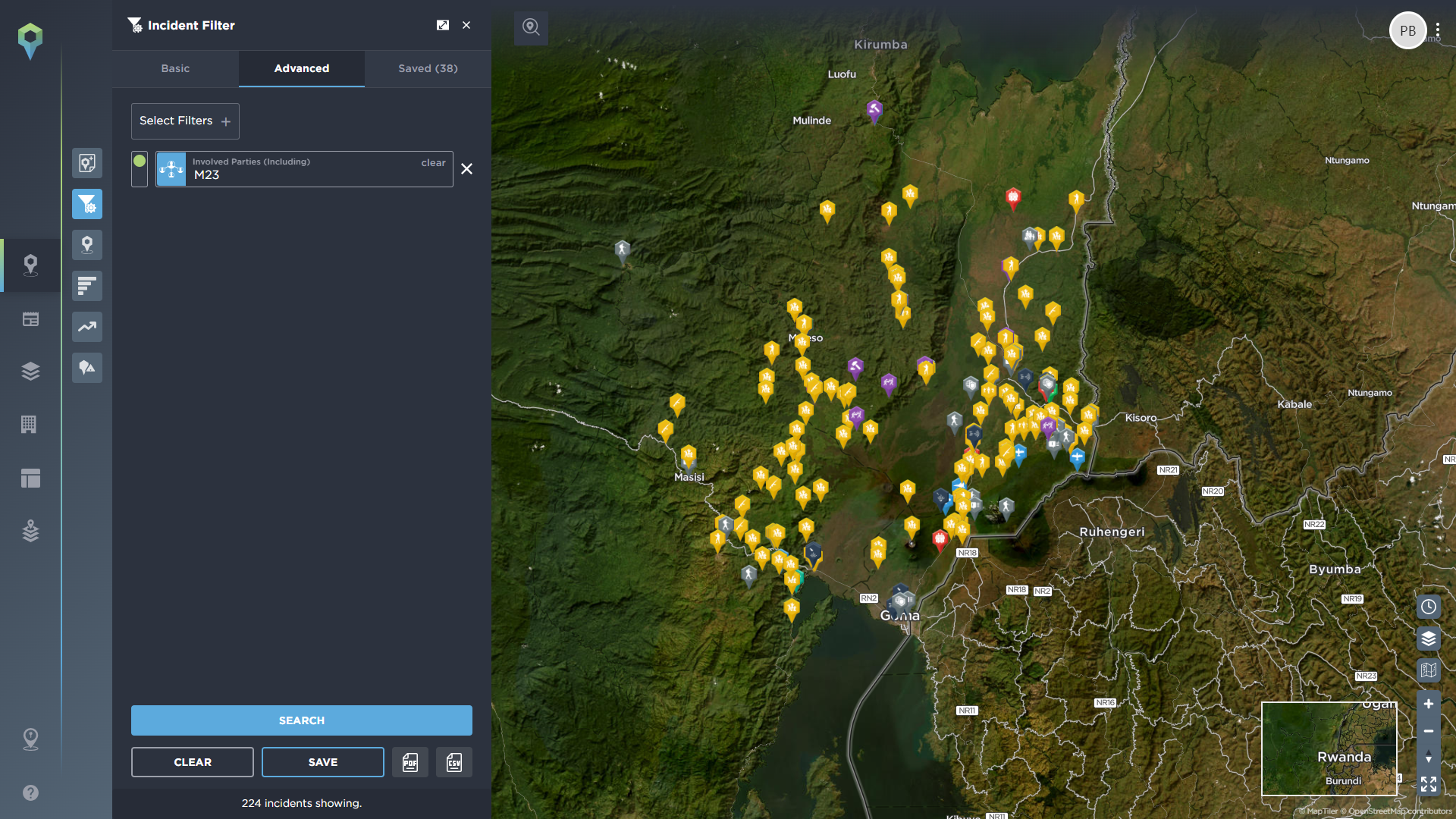
Task: Select the incident pin tool in toolbar
Action: pos(87,245)
